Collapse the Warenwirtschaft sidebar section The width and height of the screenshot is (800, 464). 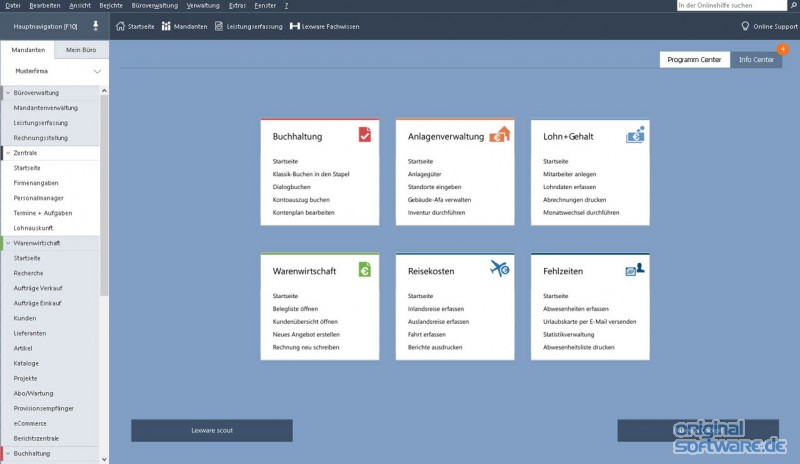click(8, 243)
